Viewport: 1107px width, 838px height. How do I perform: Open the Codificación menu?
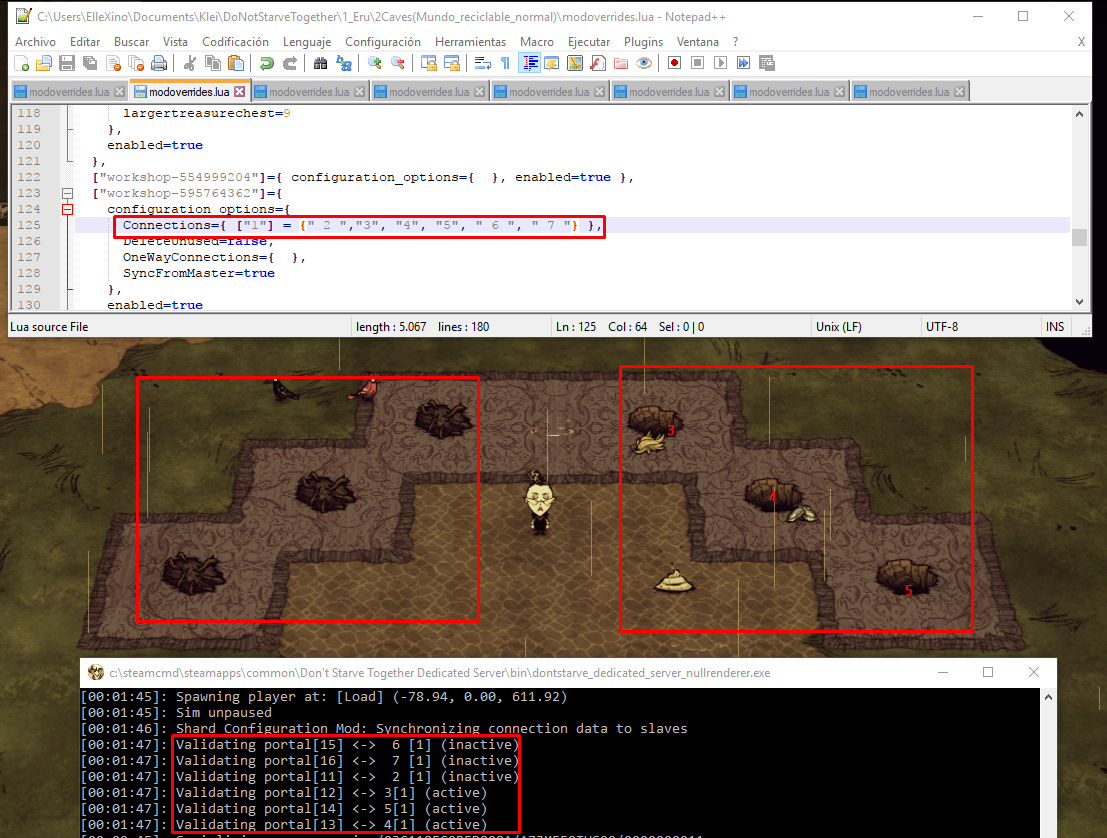pos(235,42)
